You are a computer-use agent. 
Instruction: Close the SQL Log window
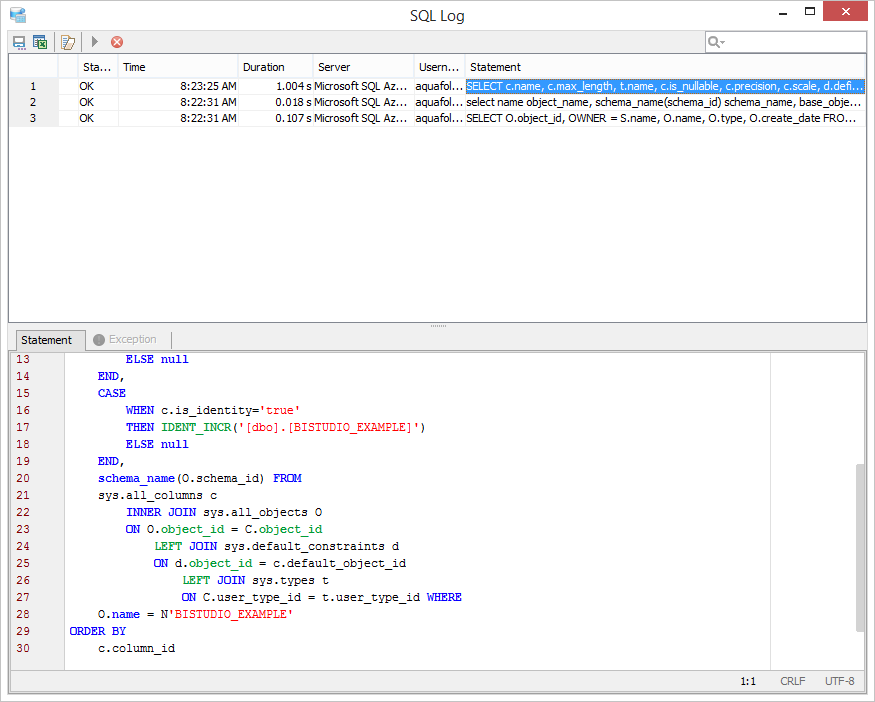(x=845, y=12)
